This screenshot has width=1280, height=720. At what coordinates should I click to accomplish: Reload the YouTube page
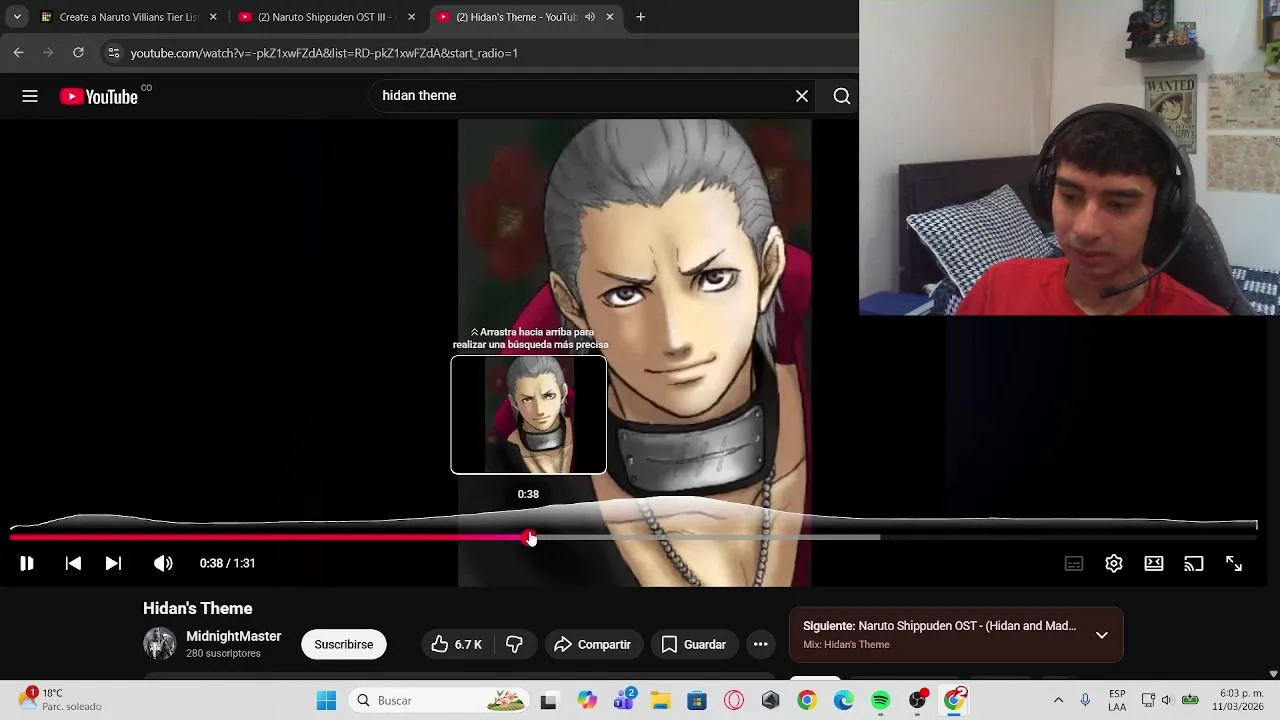(78, 53)
